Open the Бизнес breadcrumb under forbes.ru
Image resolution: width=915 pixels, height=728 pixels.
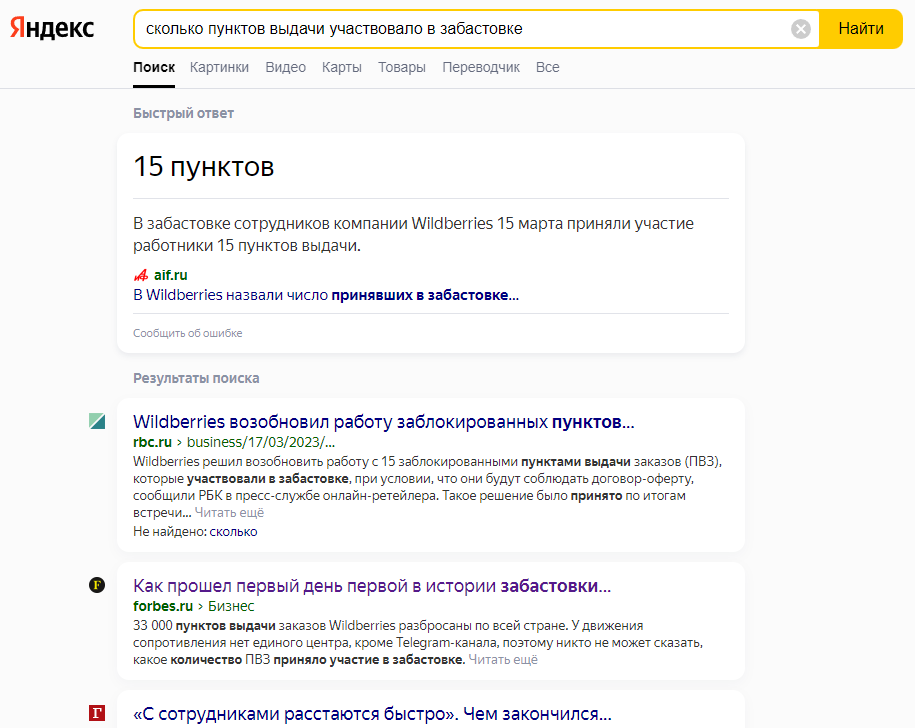pos(231,606)
